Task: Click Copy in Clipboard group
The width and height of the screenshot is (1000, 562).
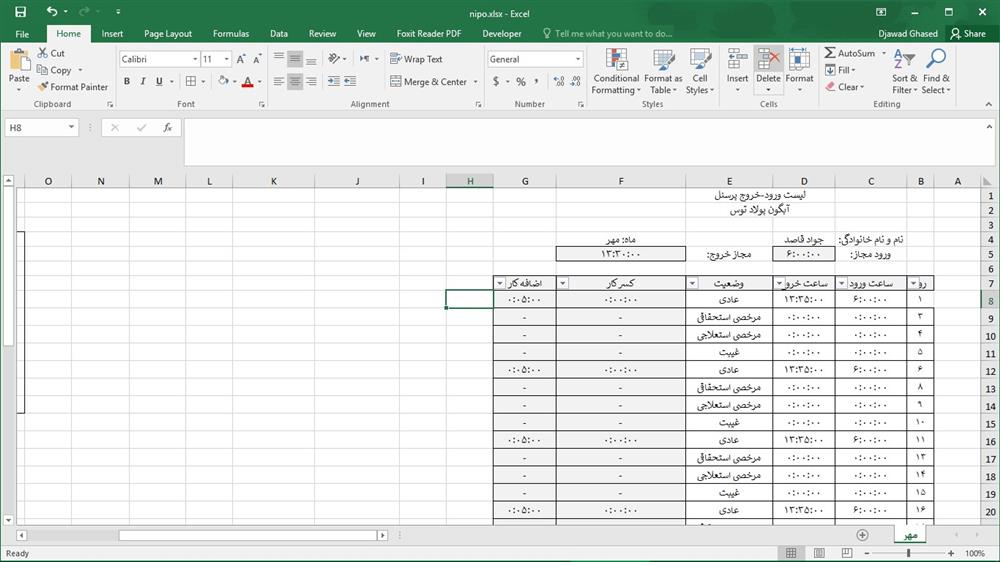Action: tap(54, 70)
